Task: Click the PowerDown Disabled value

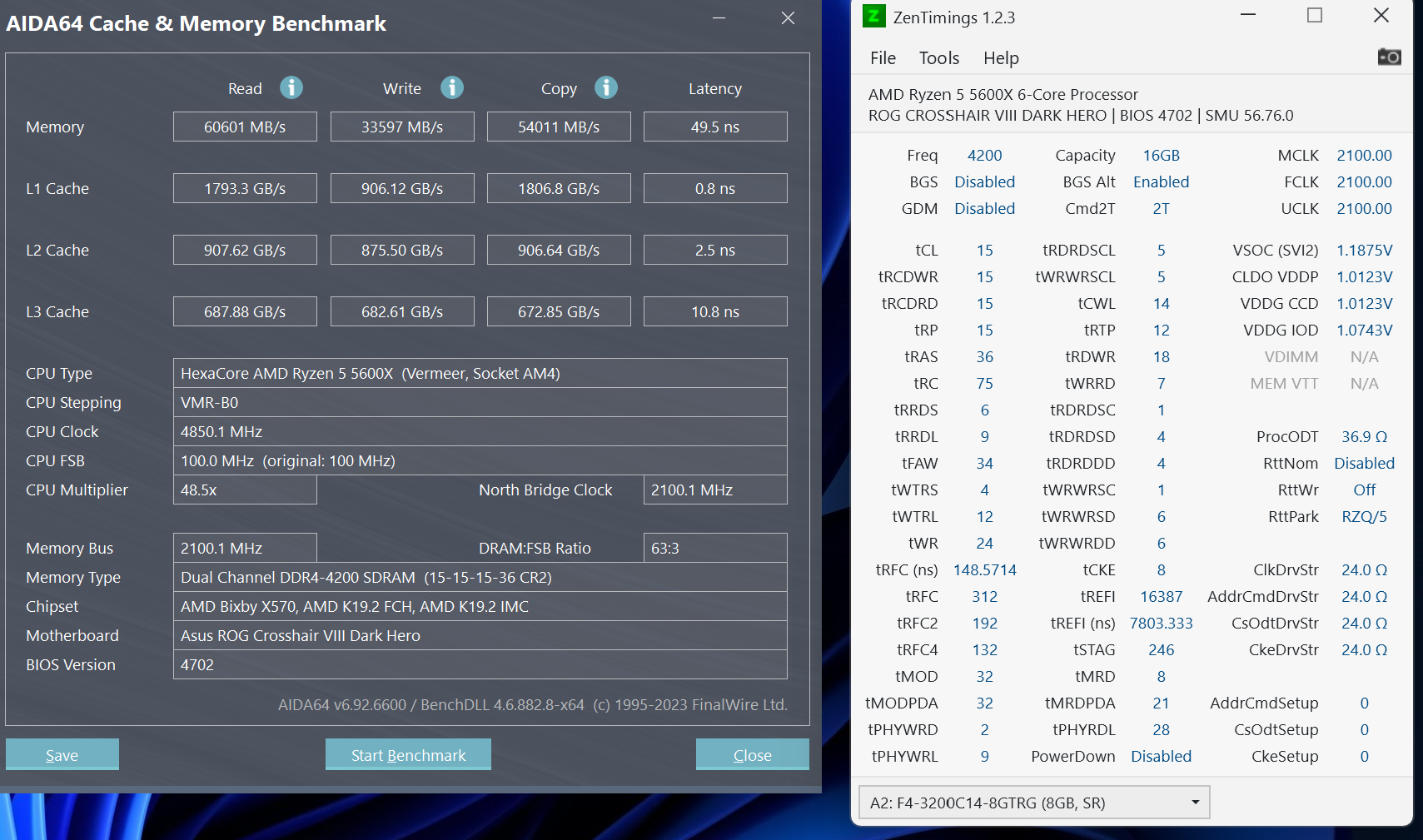Action: click(1161, 757)
